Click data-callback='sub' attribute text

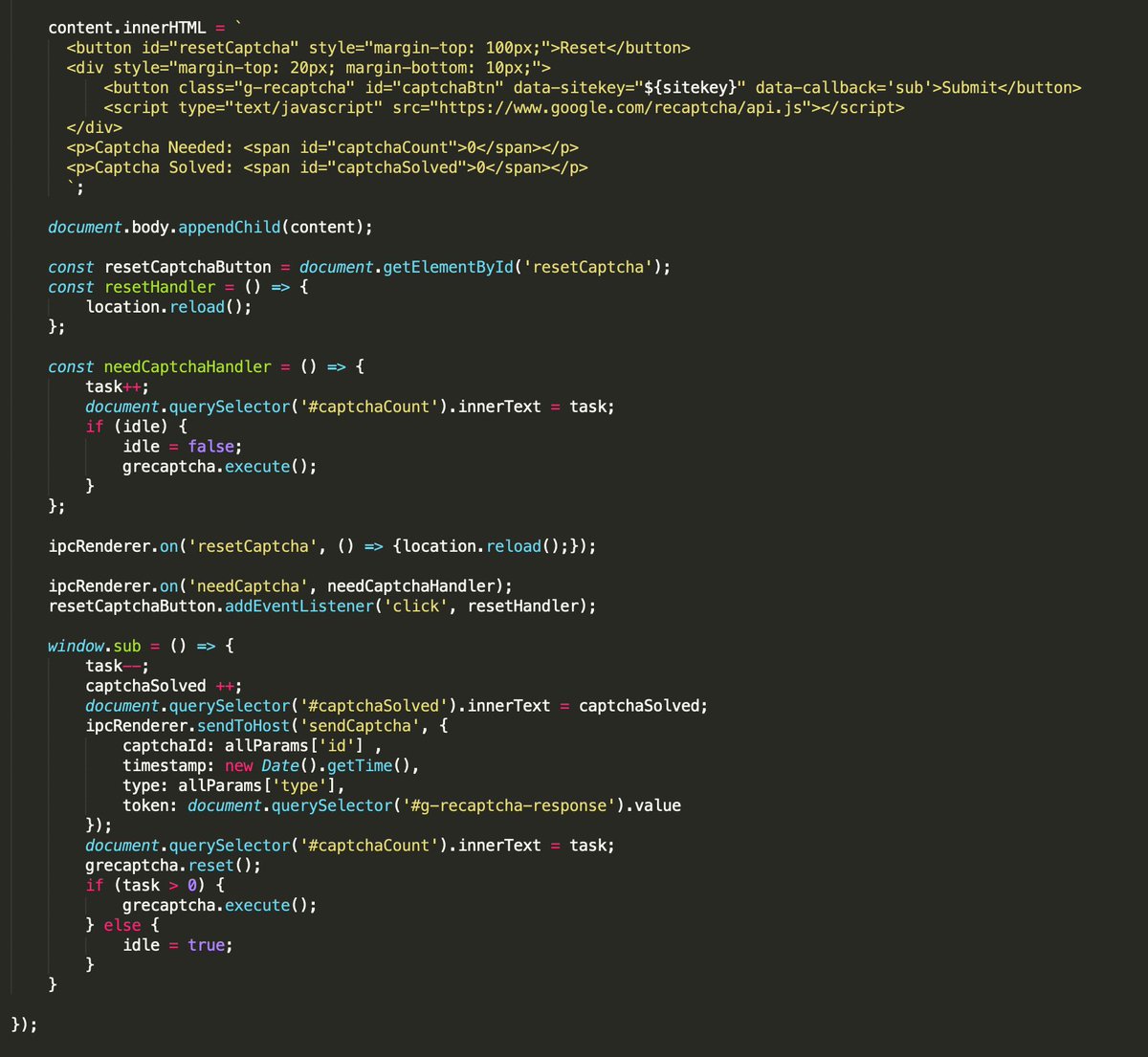coord(845,87)
